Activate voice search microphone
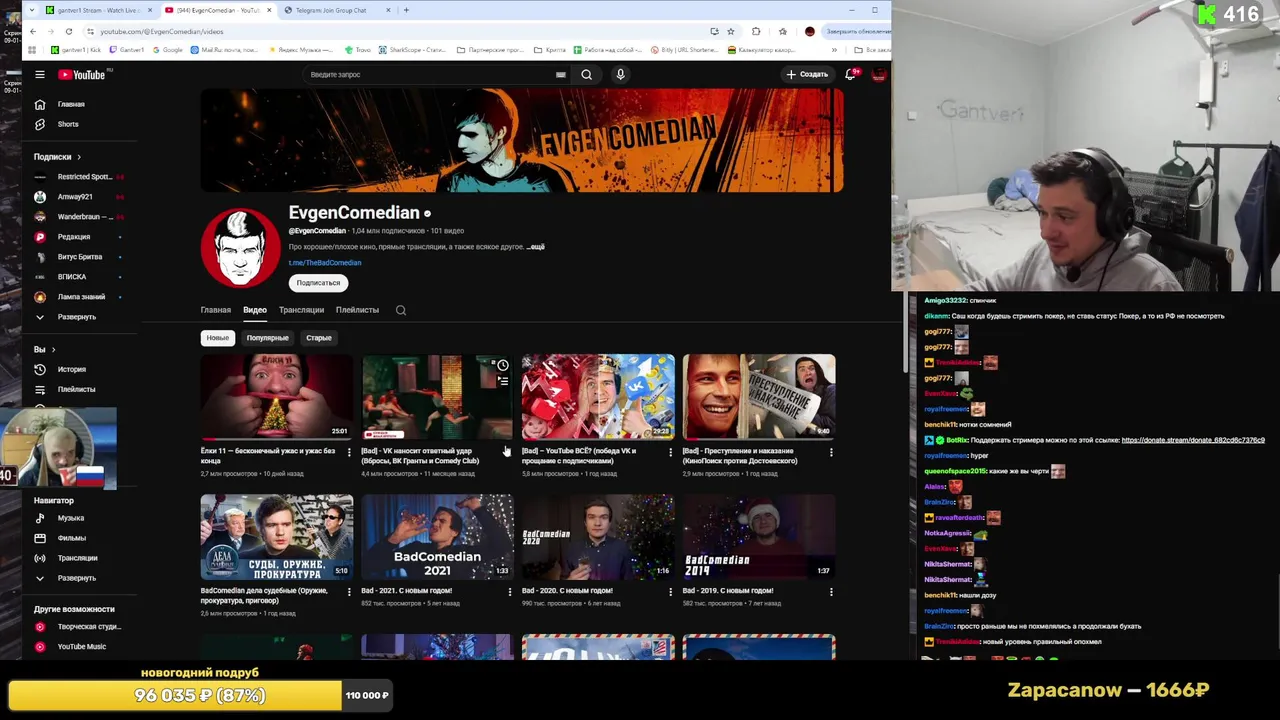 620,74
